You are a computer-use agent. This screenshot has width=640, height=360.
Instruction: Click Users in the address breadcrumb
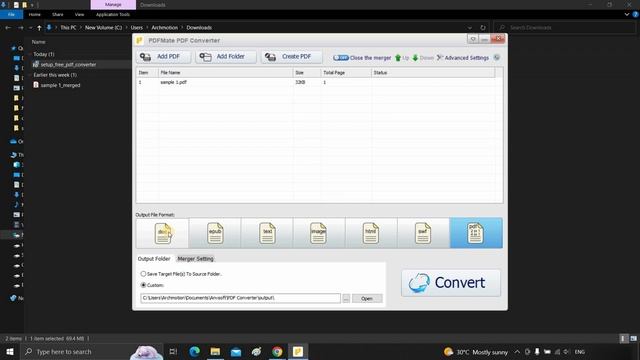137,28
